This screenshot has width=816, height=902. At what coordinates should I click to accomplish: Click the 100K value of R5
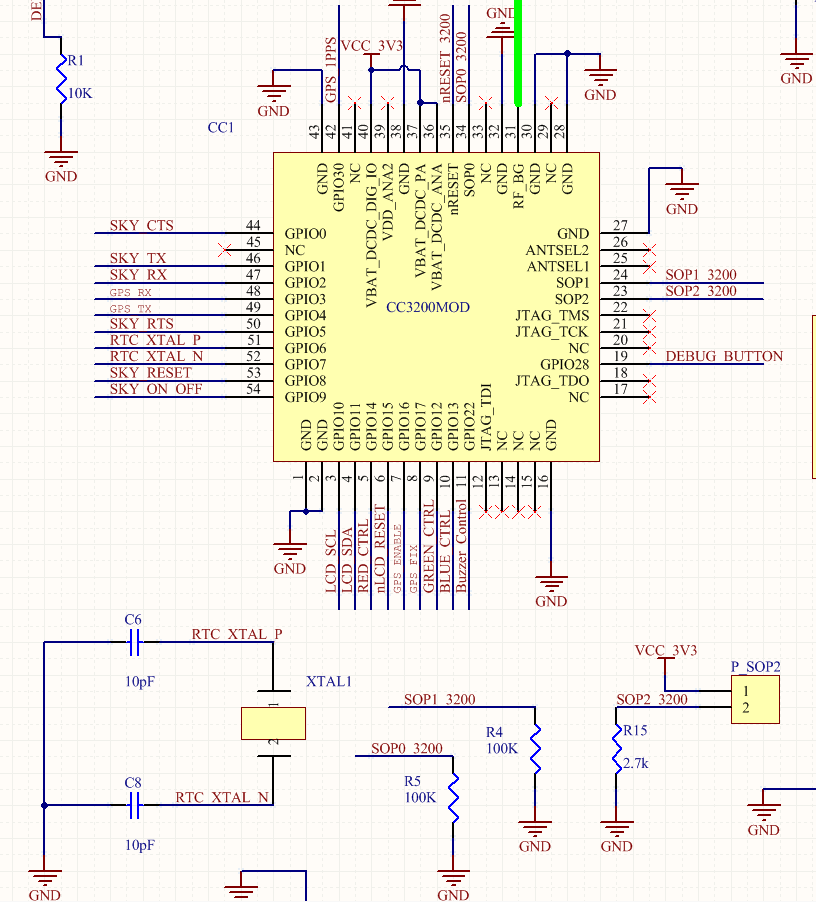pos(420,797)
